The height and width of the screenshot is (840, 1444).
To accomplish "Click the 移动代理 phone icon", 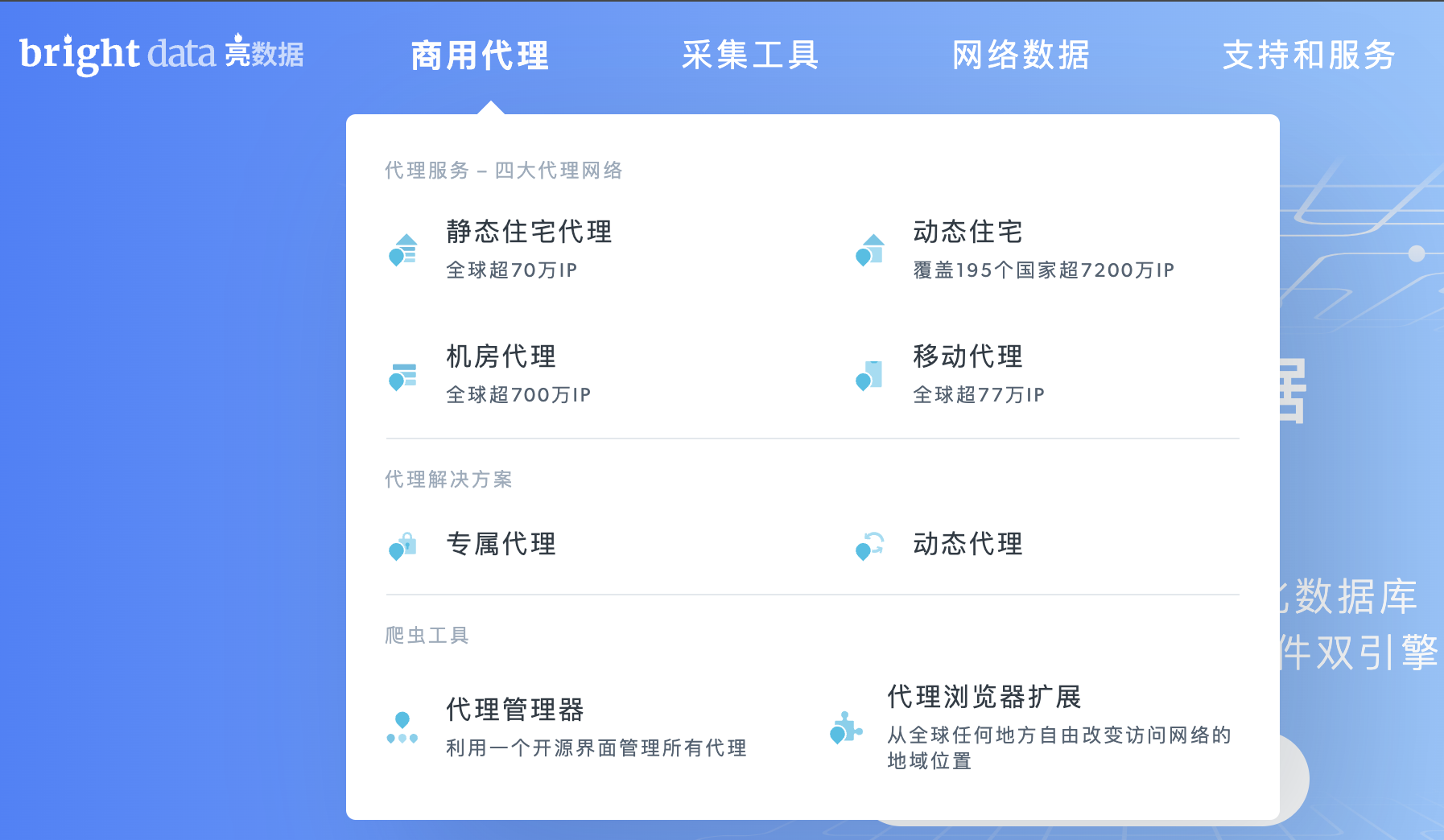I will click(x=869, y=376).
